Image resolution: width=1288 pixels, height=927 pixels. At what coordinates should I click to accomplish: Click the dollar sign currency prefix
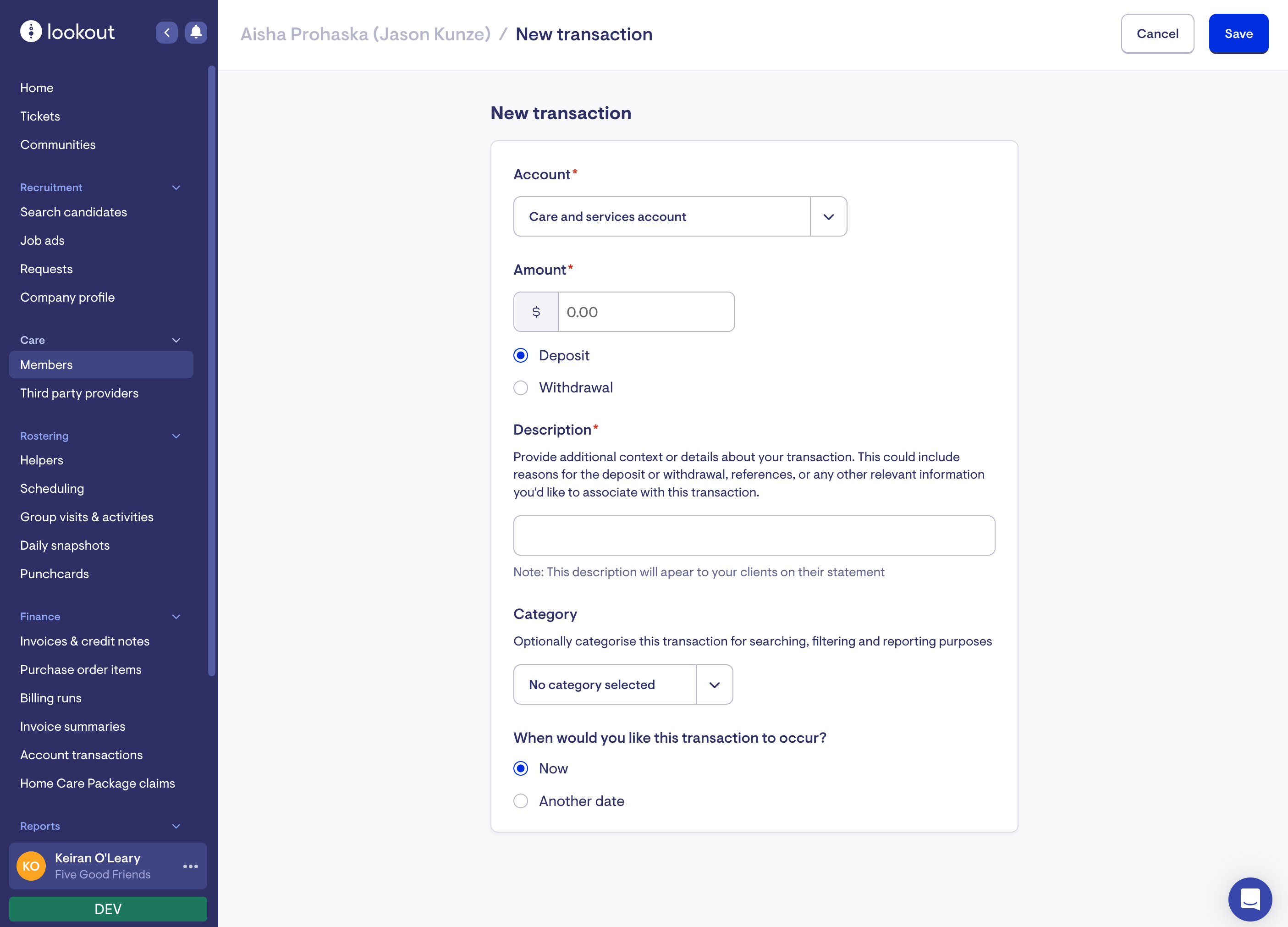(x=535, y=312)
